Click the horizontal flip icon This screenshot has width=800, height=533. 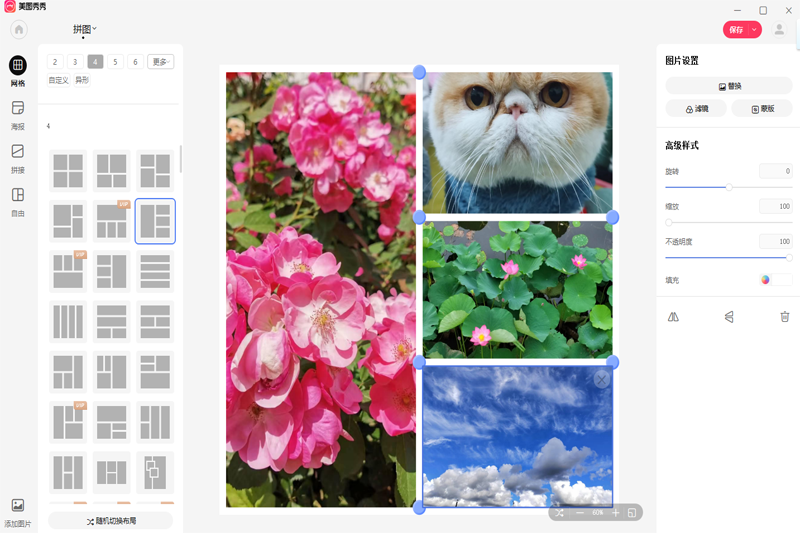pyautogui.click(x=673, y=317)
